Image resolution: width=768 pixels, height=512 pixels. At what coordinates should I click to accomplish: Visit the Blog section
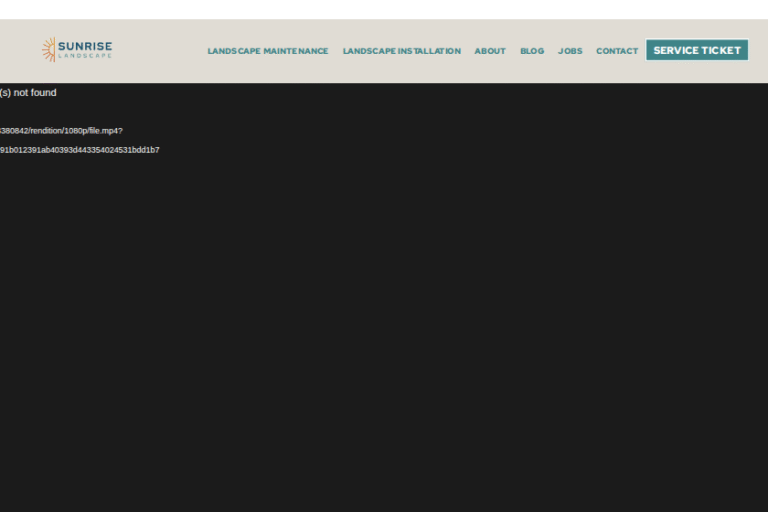[532, 51]
